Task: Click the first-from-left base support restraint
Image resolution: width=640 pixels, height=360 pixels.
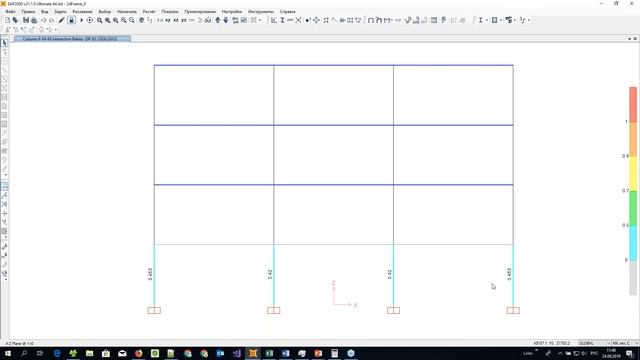Action: [x=154, y=311]
